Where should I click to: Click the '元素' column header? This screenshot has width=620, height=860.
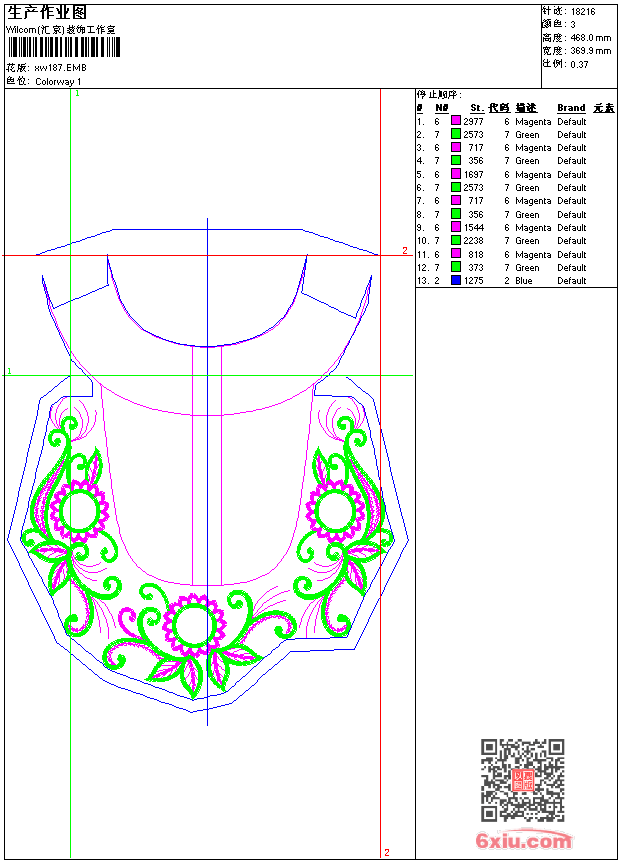(604, 108)
